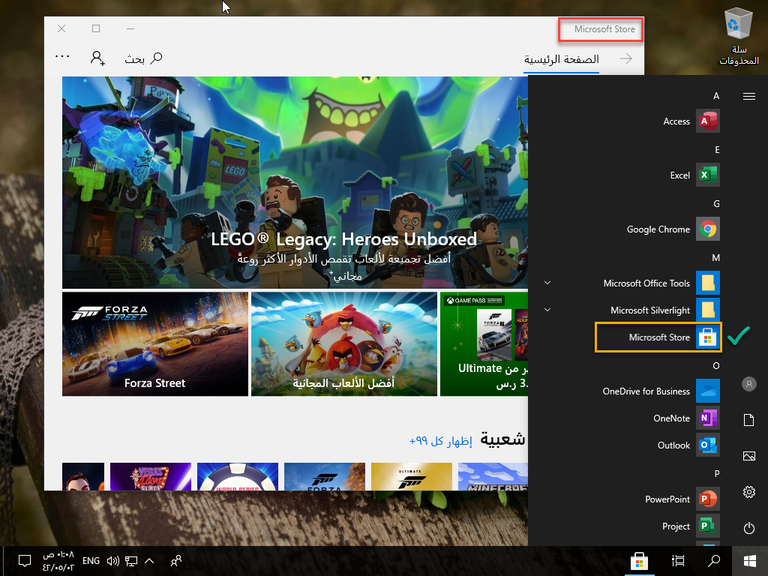Click the taskbar clock and date
The image size is (768, 576).
tap(58, 561)
